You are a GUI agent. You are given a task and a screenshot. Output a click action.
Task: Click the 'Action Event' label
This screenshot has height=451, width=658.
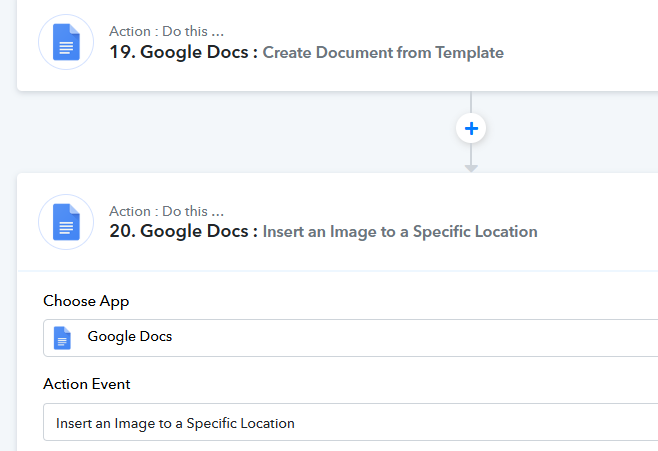tap(87, 384)
